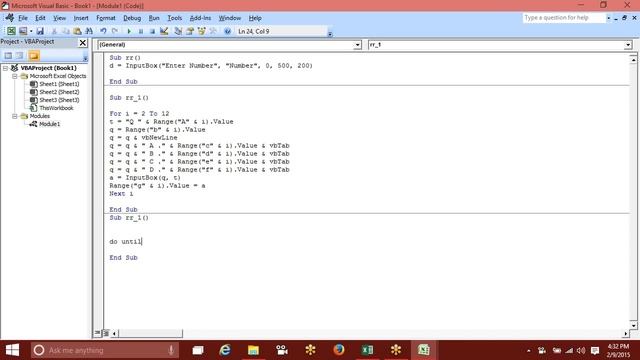Close the Project - VBAProject pane
The width and height of the screenshot is (640, 360).
coord(82,42)
